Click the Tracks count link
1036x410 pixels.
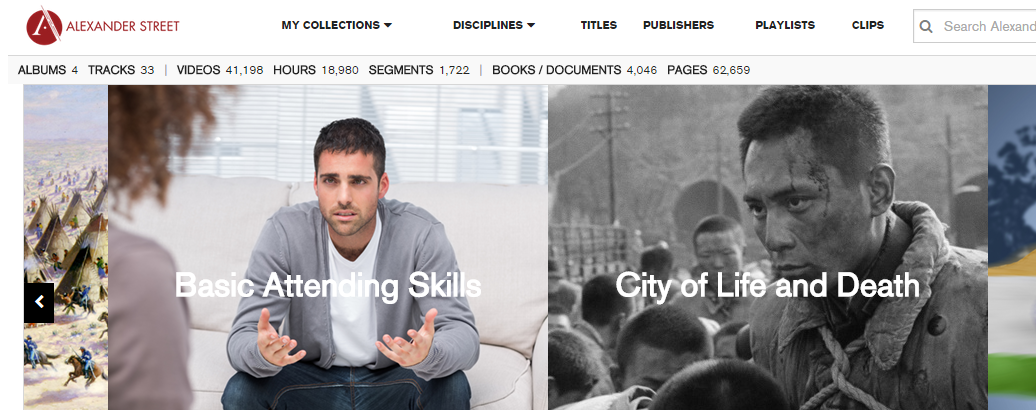[121, 70]
